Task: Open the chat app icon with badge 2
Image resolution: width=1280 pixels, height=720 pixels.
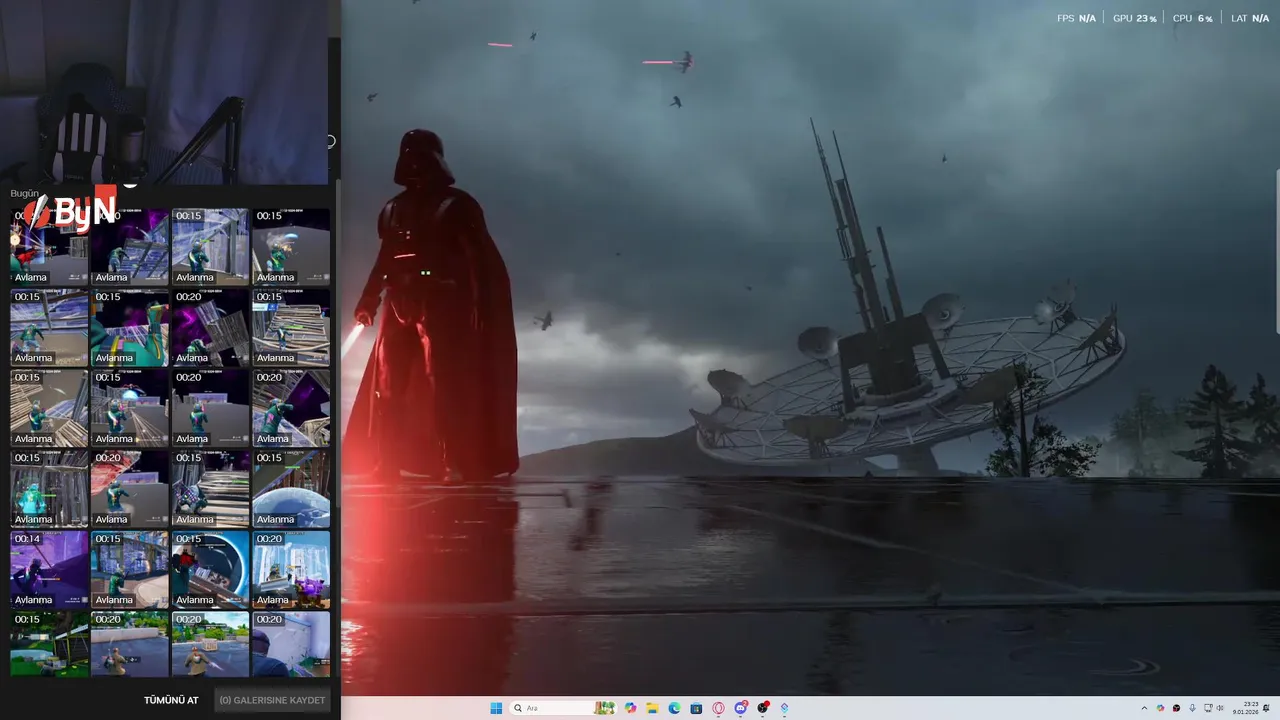Action: coord(741,708)
